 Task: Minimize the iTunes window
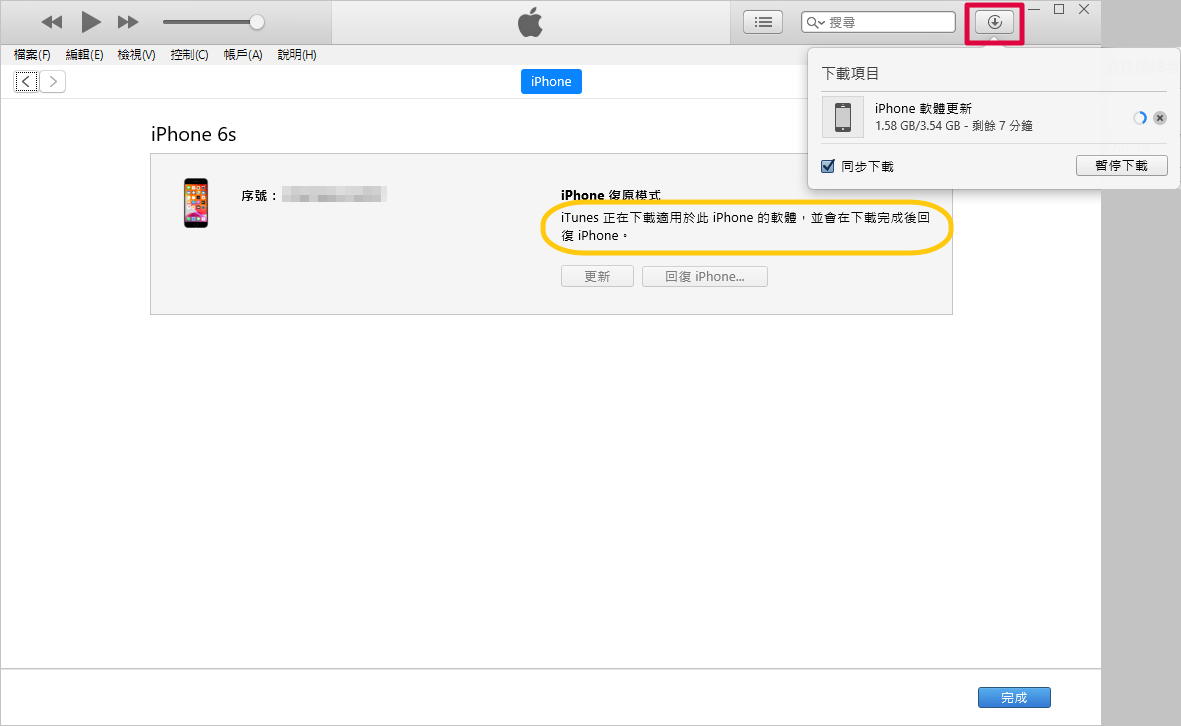pos(1034,10)
